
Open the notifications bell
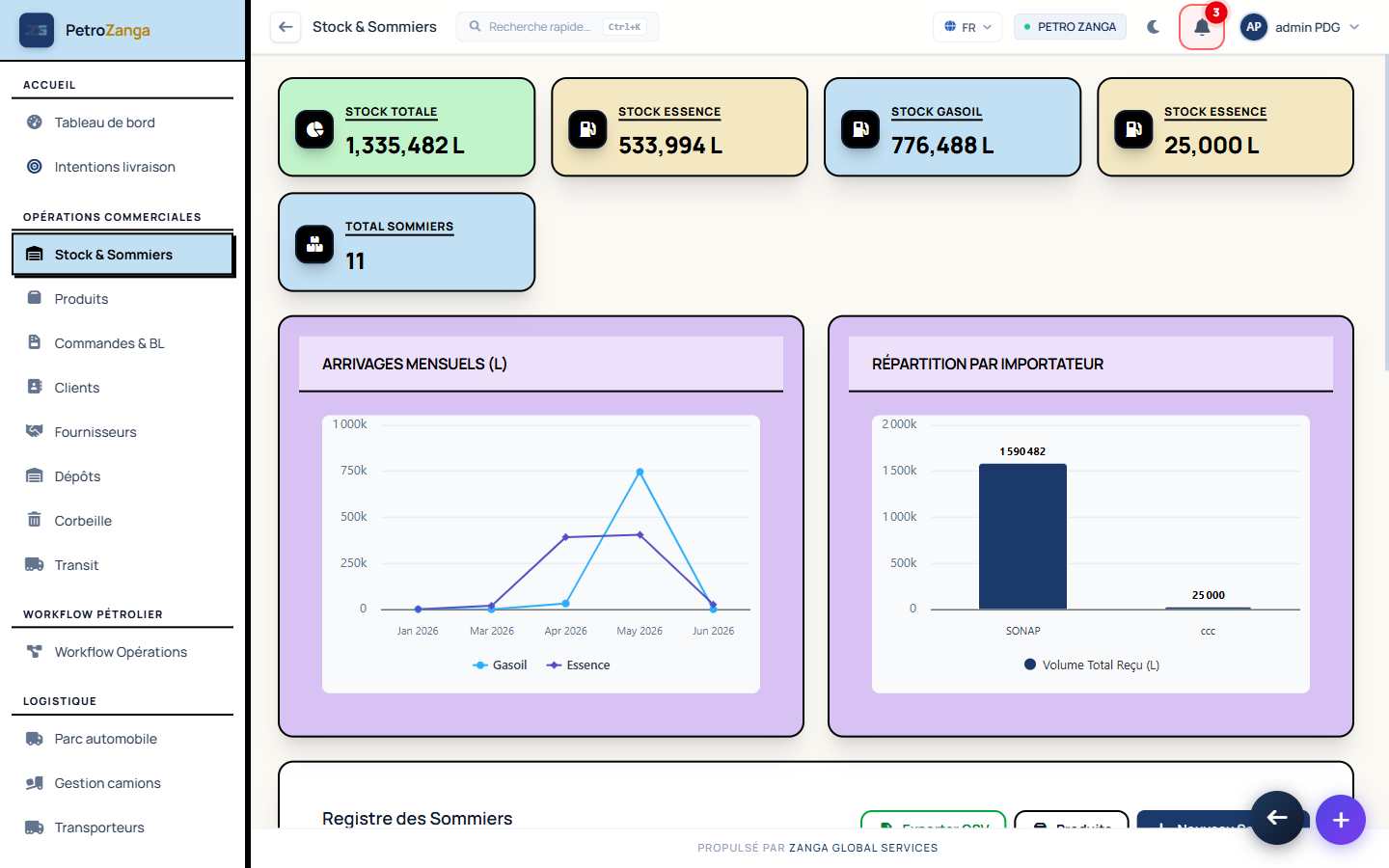coord(1201,27)
